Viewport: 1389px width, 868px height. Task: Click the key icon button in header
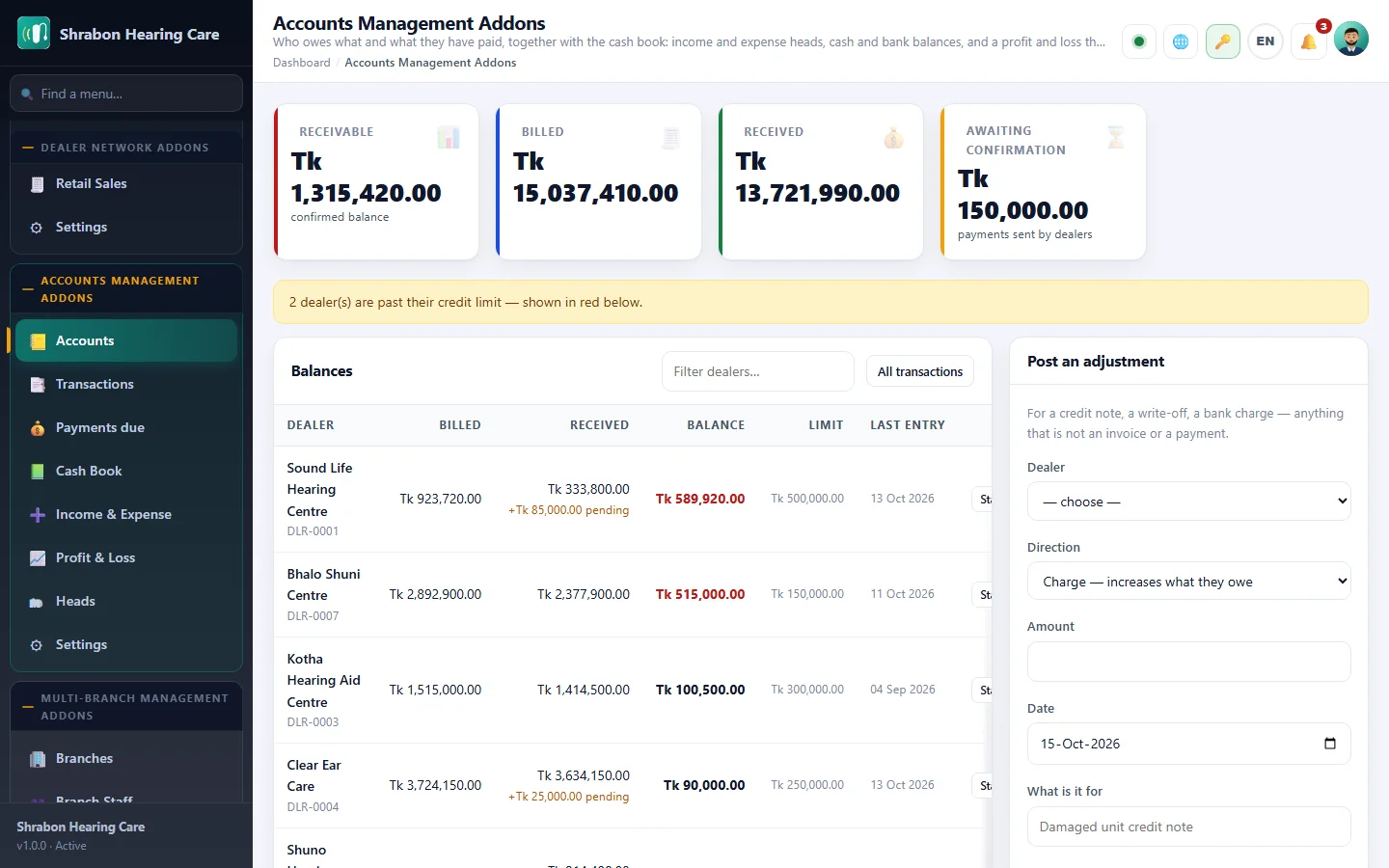click(1223, 41)
